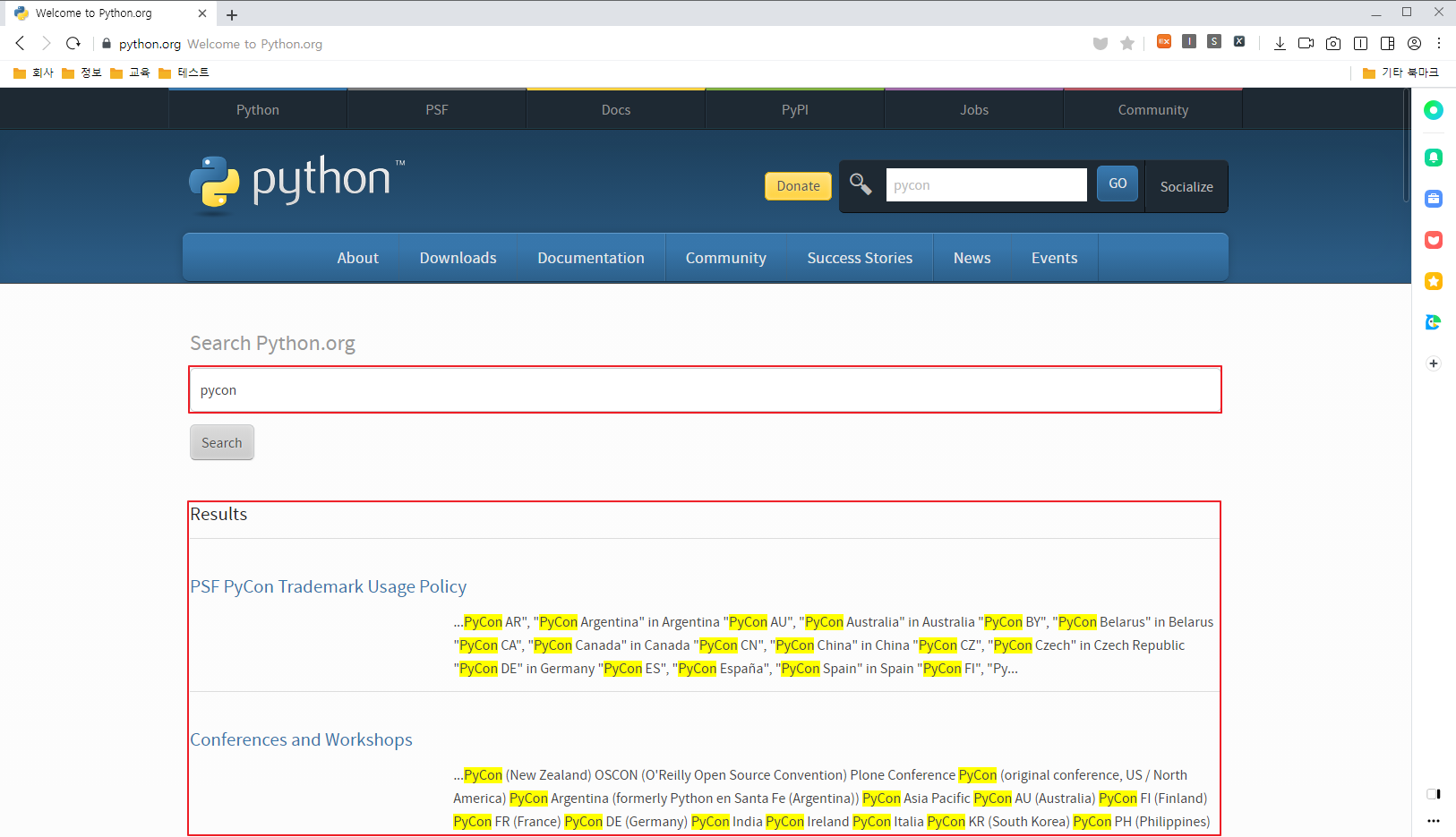Close the Welcome to Python.org tab
This screenshot has height=837, width=1456.
click(202, 13)
